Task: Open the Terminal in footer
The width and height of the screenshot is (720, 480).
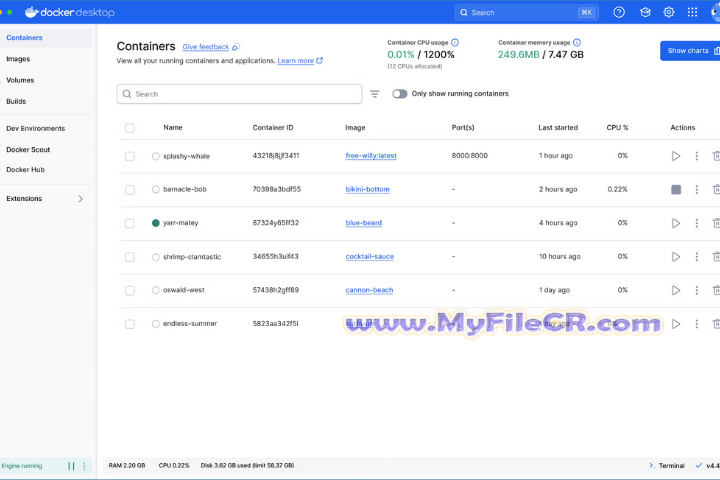Action: (x=666, y=466)
